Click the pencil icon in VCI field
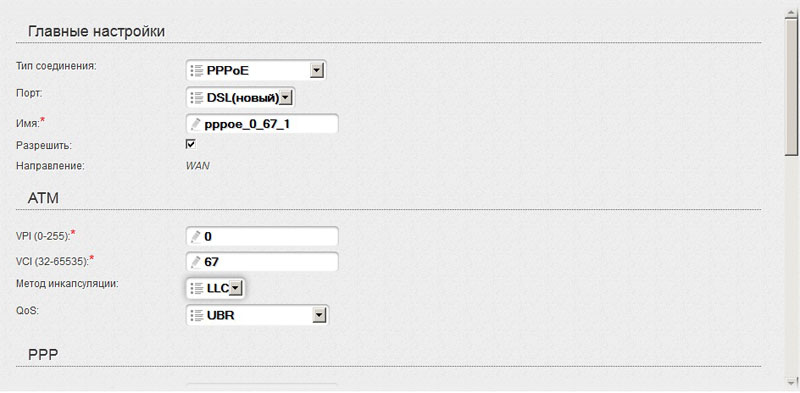Screen dimensions: 800x393 point(196,262)
